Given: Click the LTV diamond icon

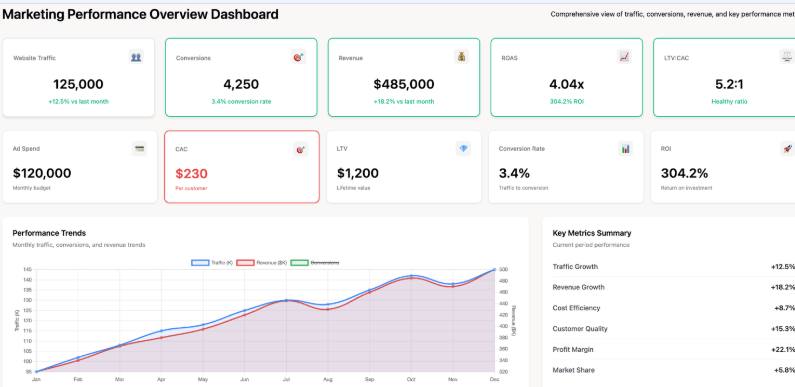Looking at the screenshot, I should [463, 149].
